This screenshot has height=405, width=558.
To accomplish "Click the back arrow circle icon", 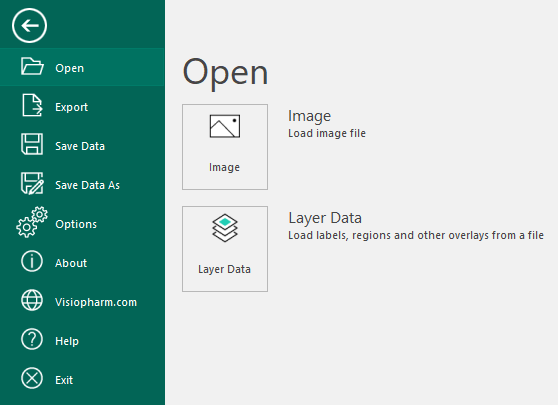I will [x=30, y=26].
